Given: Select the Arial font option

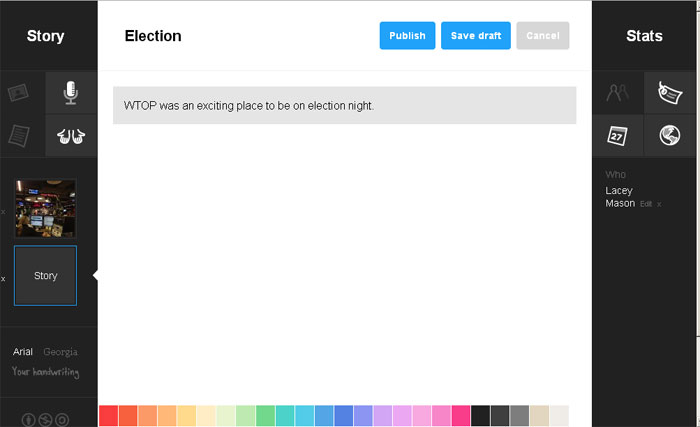Looking at the screenshot, I should click(x=23, y=352).
